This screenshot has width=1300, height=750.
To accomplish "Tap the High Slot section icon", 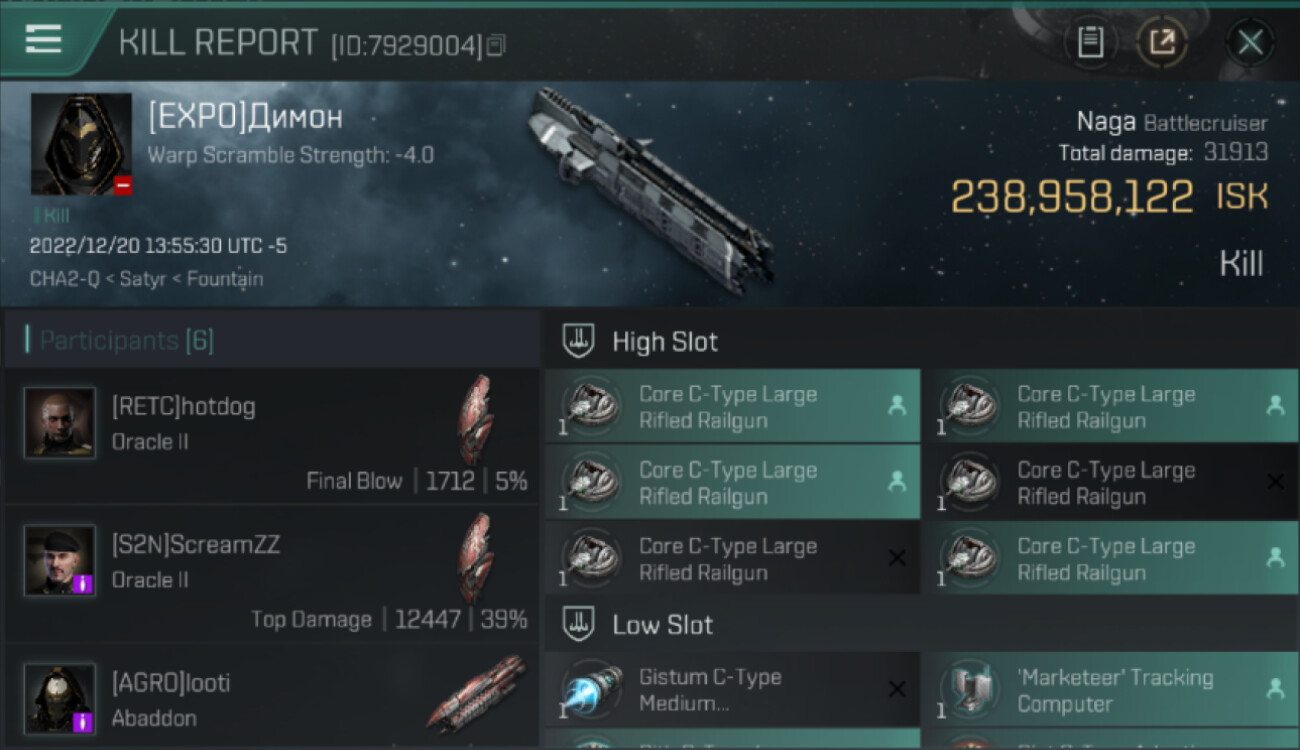I will [x=578, y=341].
